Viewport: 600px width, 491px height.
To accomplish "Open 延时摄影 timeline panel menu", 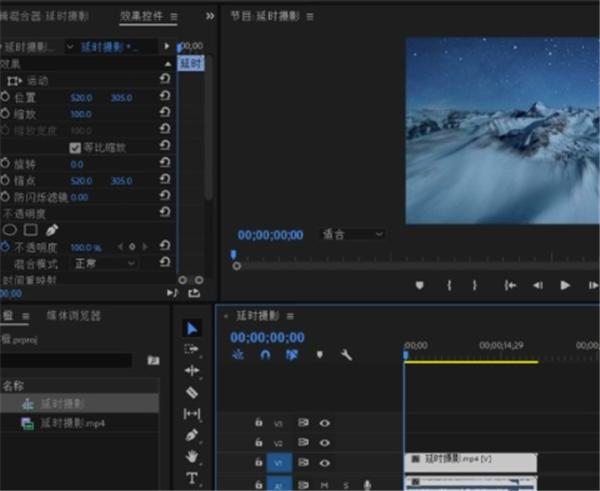I will click(x=290, y=316).
